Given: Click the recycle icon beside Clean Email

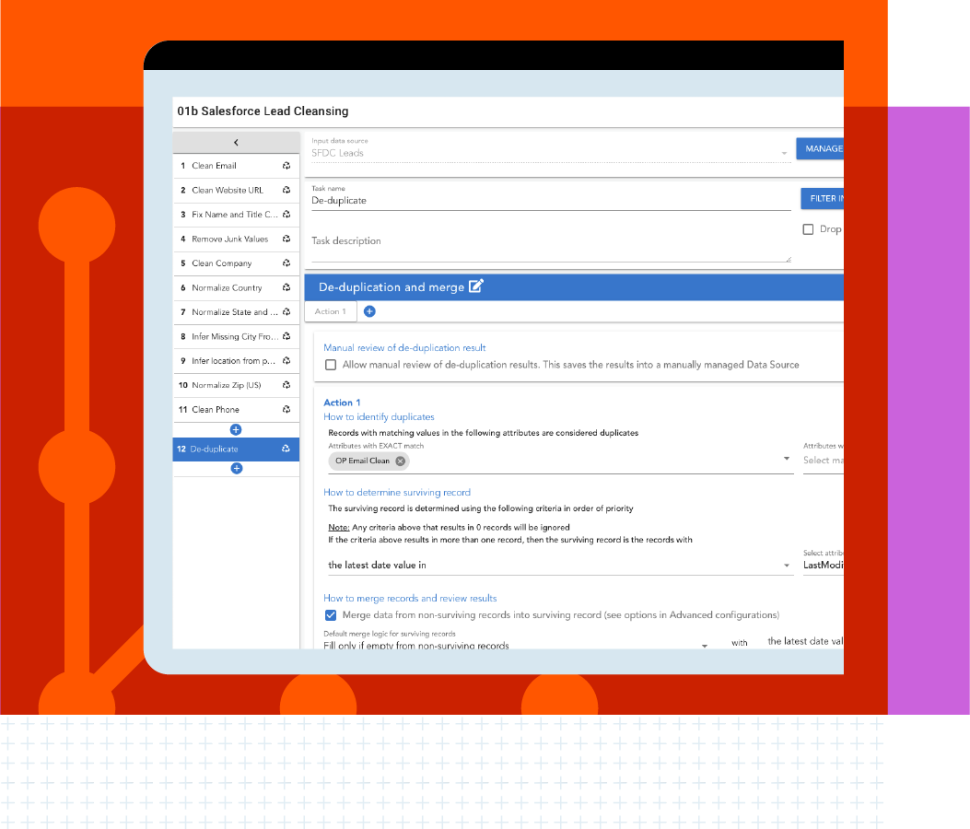Looking at the screenshot, I should pos(288,166).
